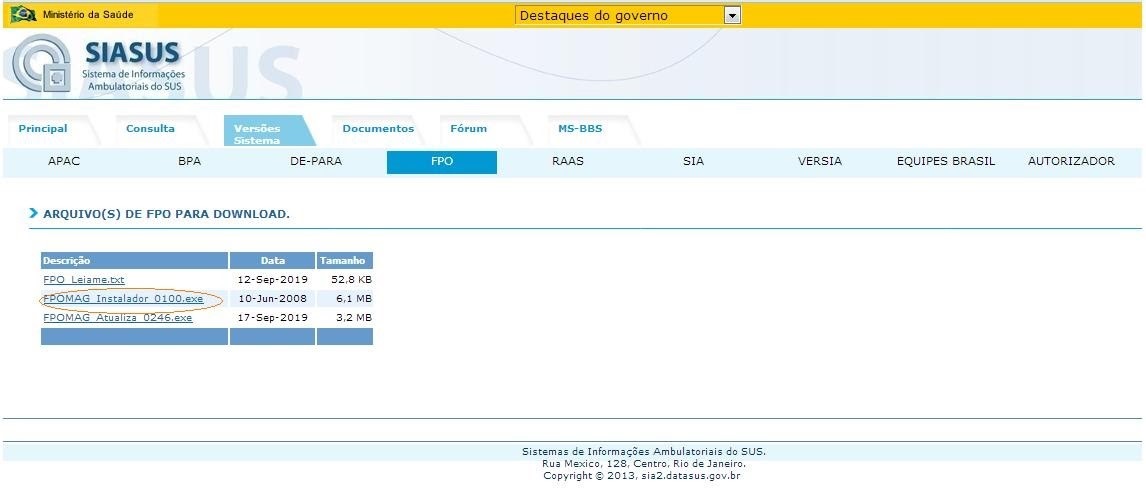The image size is (1146, 500).
Task: Go to the Principal tab
Action: point(43,129)
